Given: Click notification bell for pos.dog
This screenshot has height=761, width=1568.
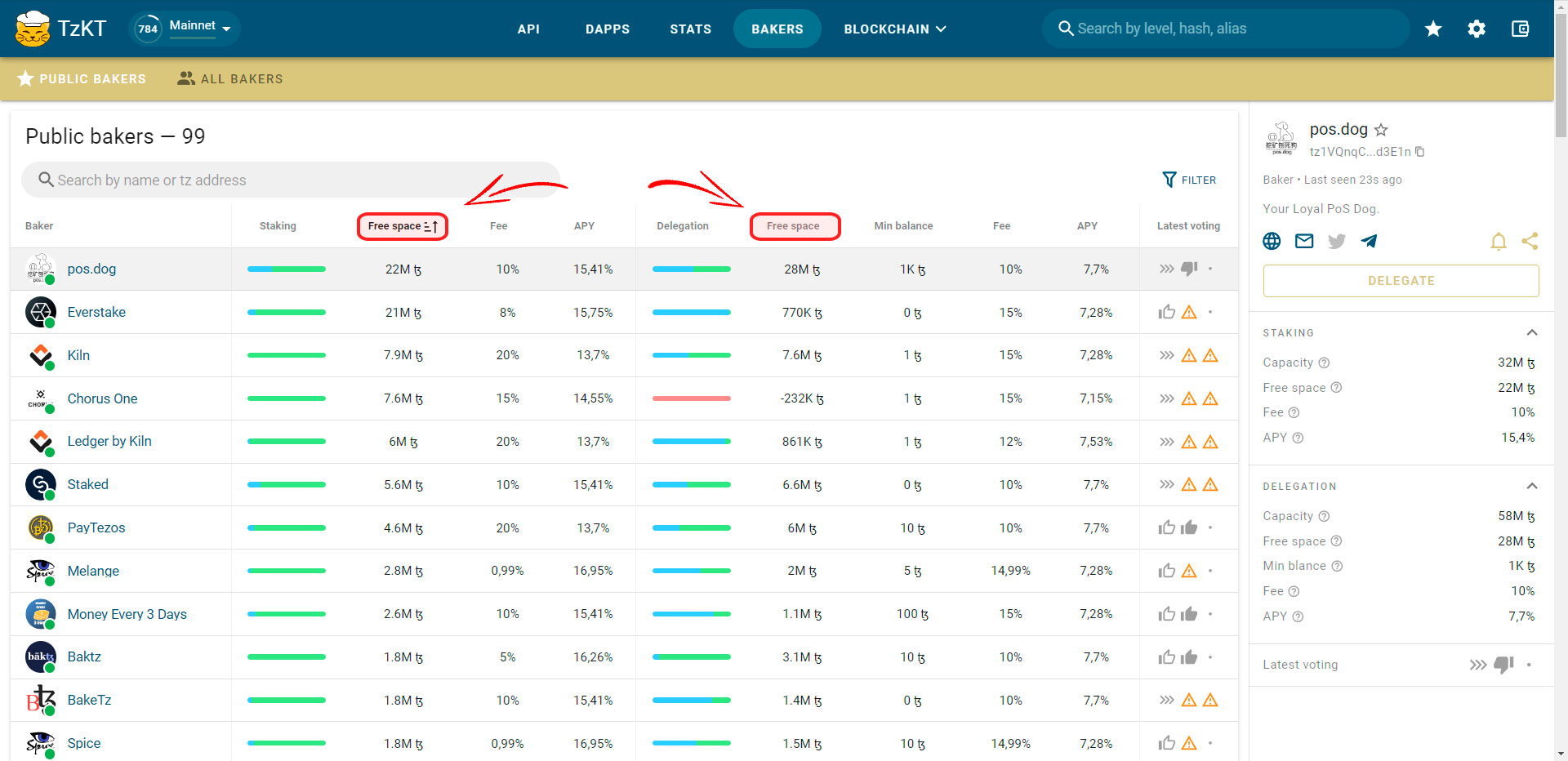Looking at the screenshot, I should coord(1499,241).
